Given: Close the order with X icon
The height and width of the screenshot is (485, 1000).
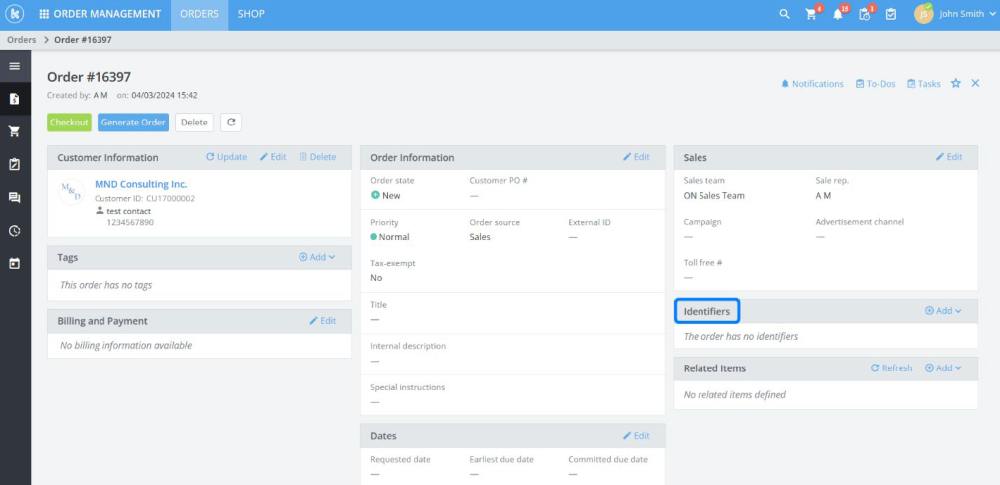Looking at the screenshot, I should [x=975, y=84].
